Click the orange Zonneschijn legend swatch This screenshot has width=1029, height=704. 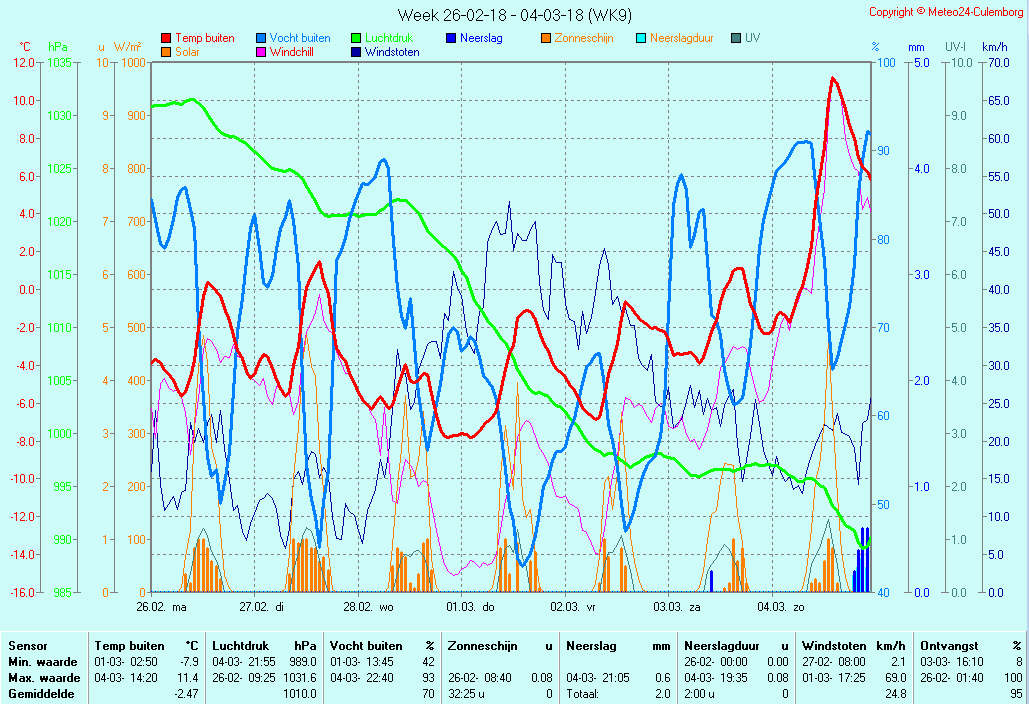[x=546, y=38]
